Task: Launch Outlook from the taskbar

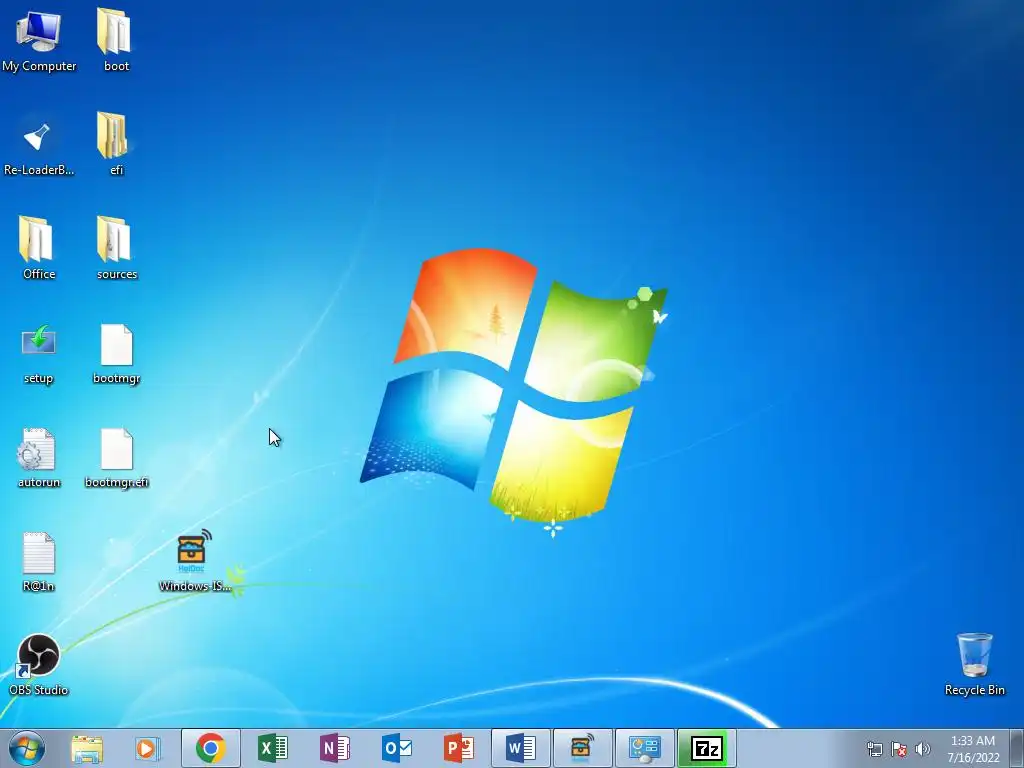Action: click(x=396, y=748)
